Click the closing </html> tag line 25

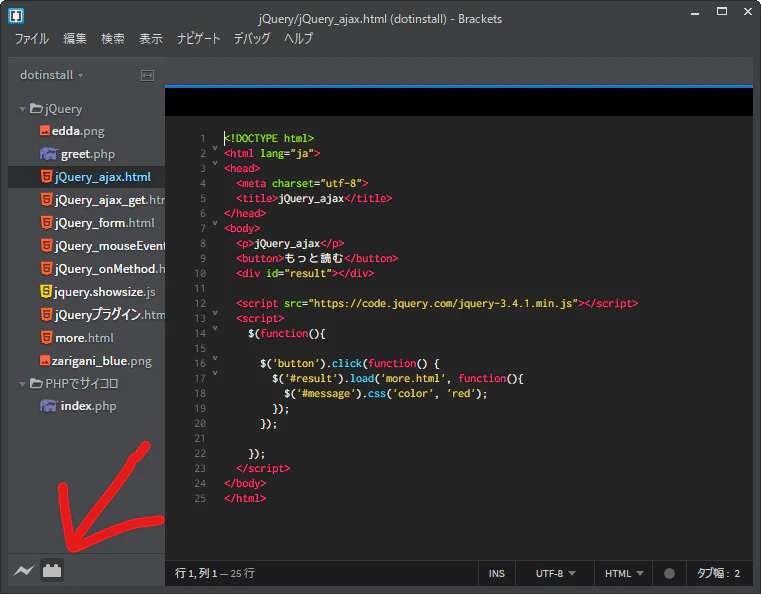coord(245,498)
